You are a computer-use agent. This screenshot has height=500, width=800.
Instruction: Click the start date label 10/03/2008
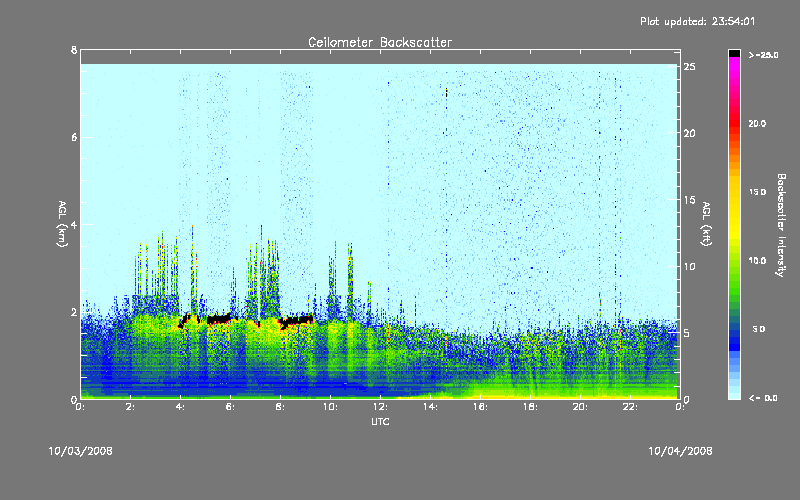[x=81, y=451]
